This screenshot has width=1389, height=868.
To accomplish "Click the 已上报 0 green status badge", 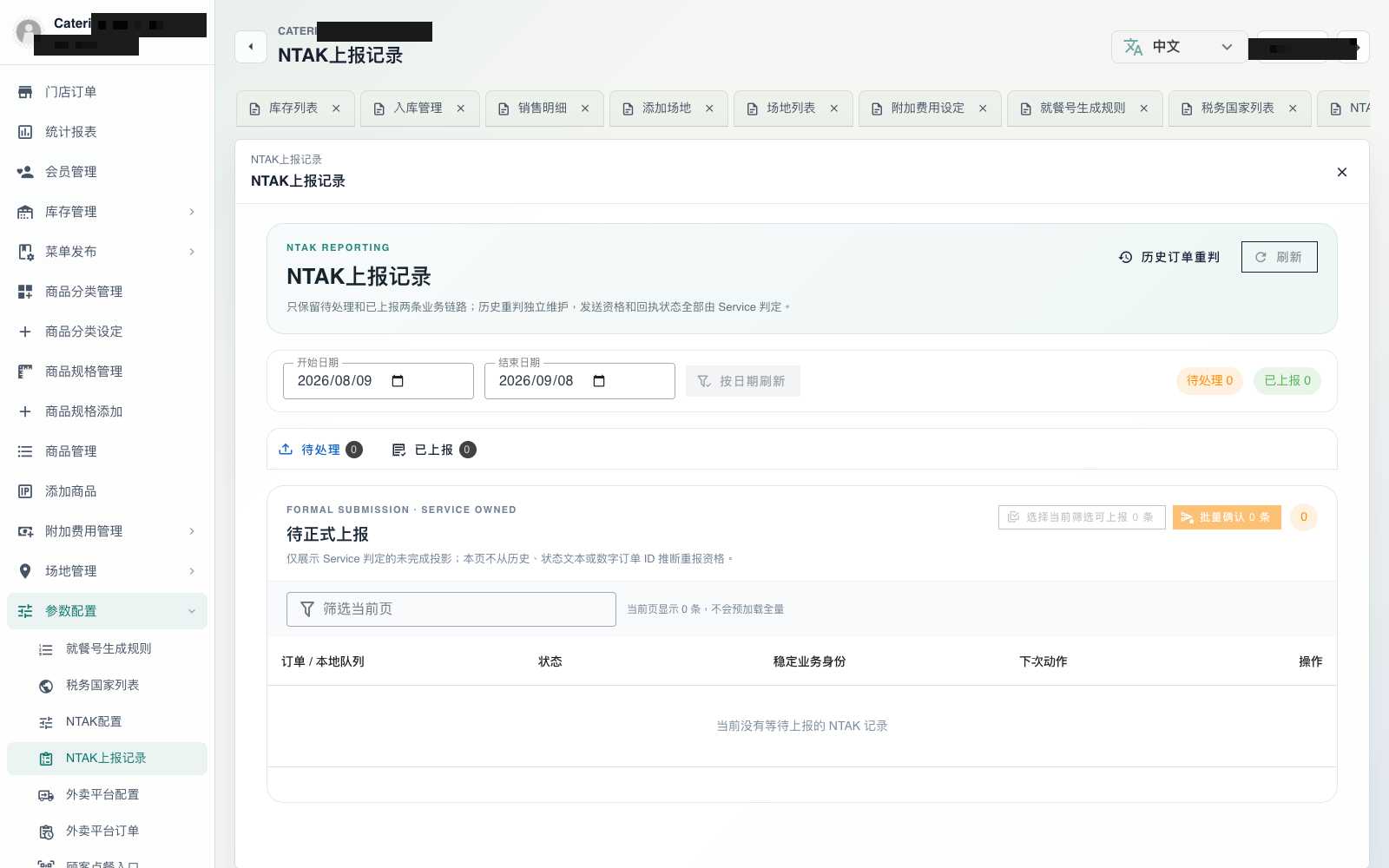I will 1287,381.
